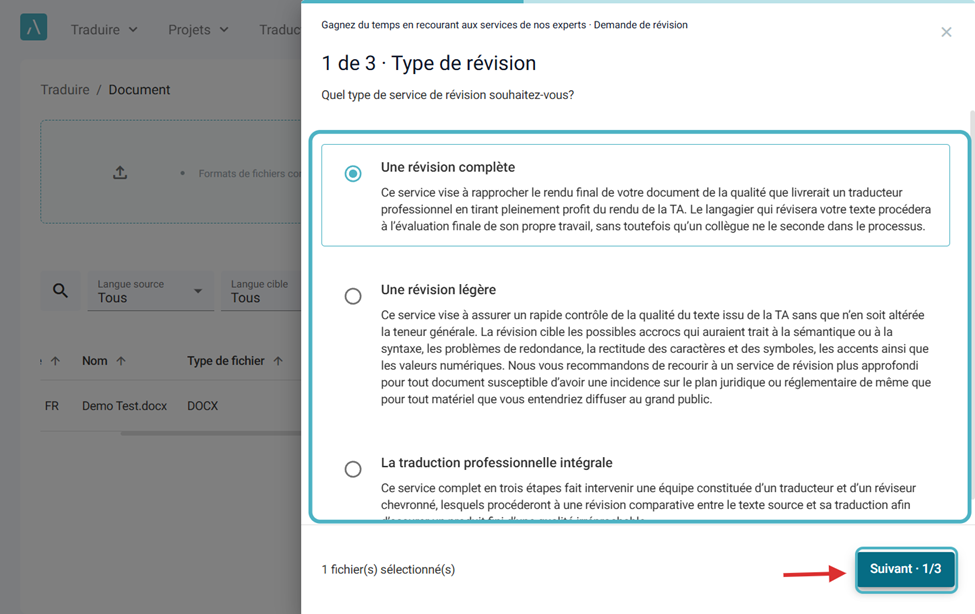The width and height of the screenshot is (975, 614).
Task: Close the revision request panel
Action: pos(946,32)
